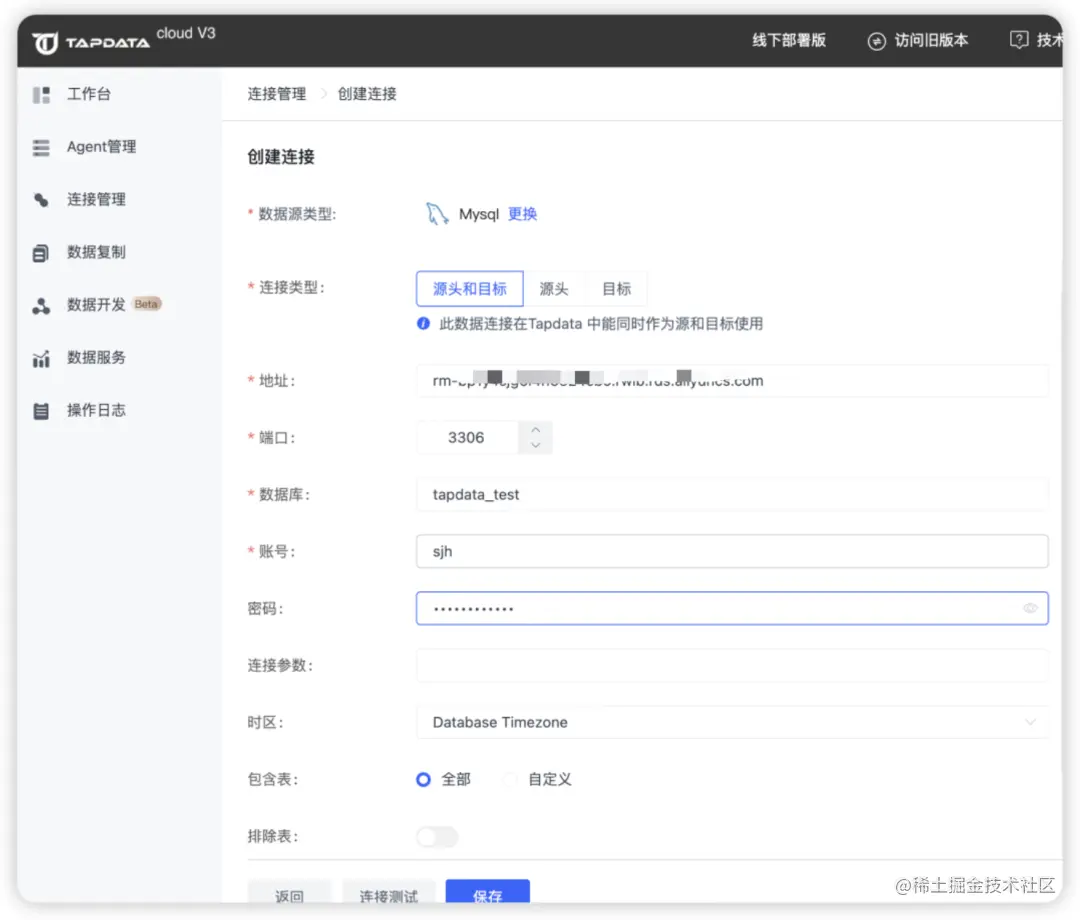1080x920 pixels.
Task: Click the 返回 button
Action: (289, 893)
